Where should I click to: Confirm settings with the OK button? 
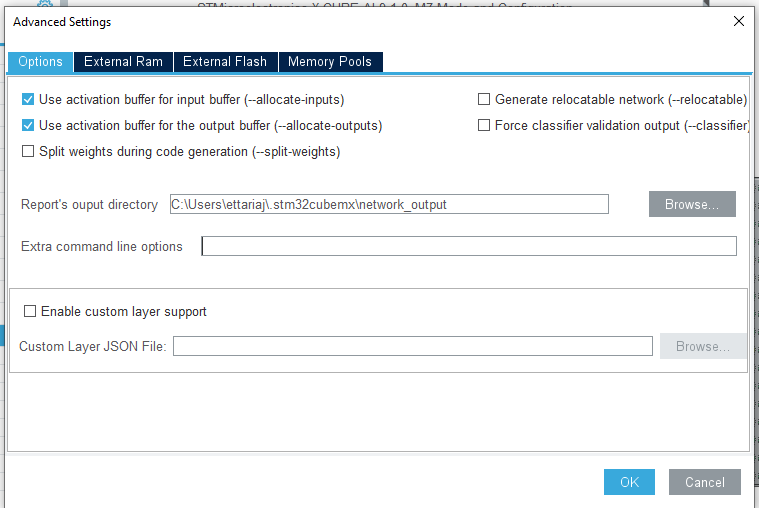629,482
